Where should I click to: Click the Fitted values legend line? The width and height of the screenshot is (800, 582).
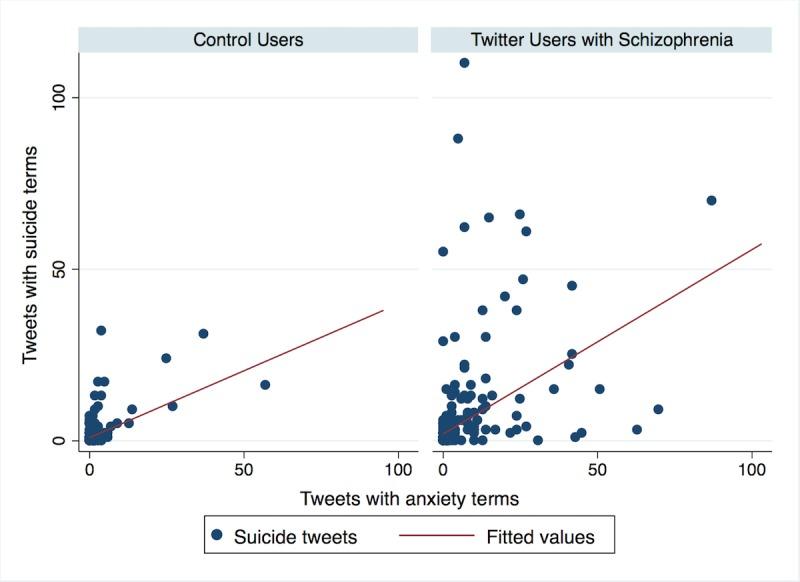pos(436,535)
